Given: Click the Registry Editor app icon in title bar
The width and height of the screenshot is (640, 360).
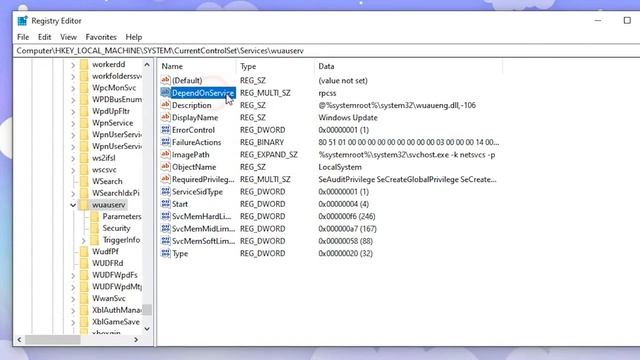Looking at the screenshot, I should click(x=22, y=20).
